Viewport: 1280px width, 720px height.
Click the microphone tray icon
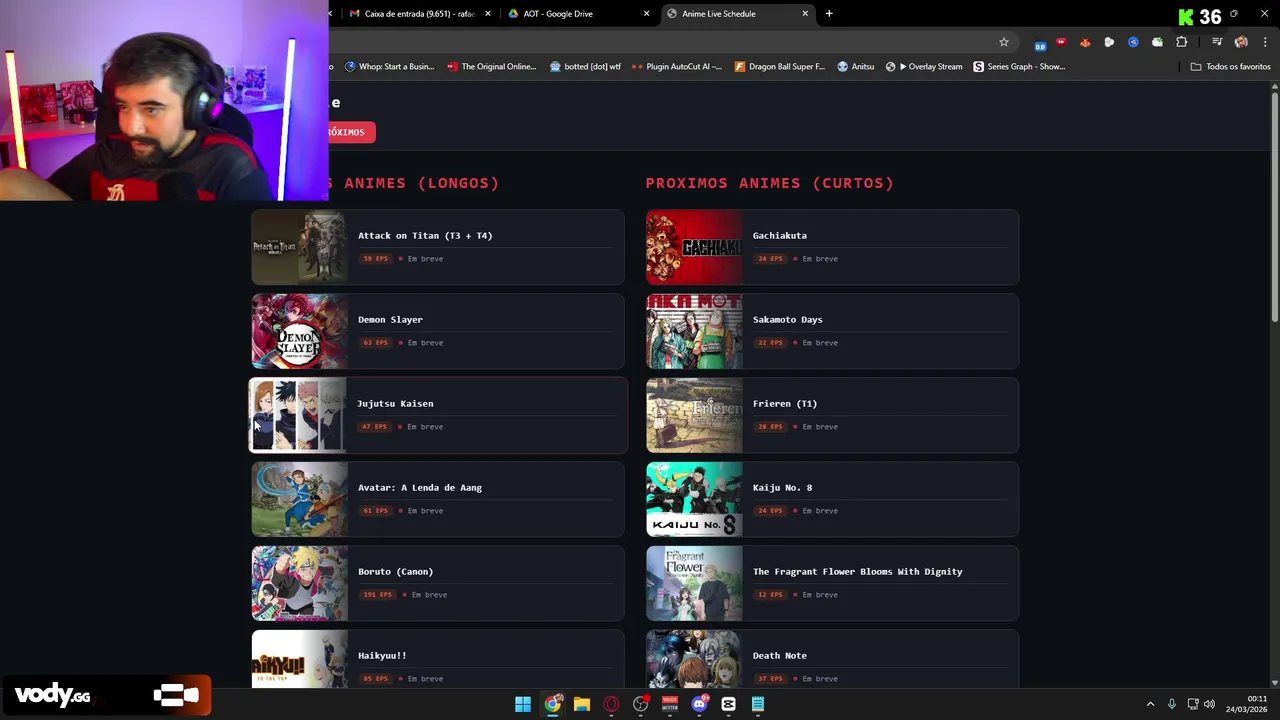(1172, 704)
